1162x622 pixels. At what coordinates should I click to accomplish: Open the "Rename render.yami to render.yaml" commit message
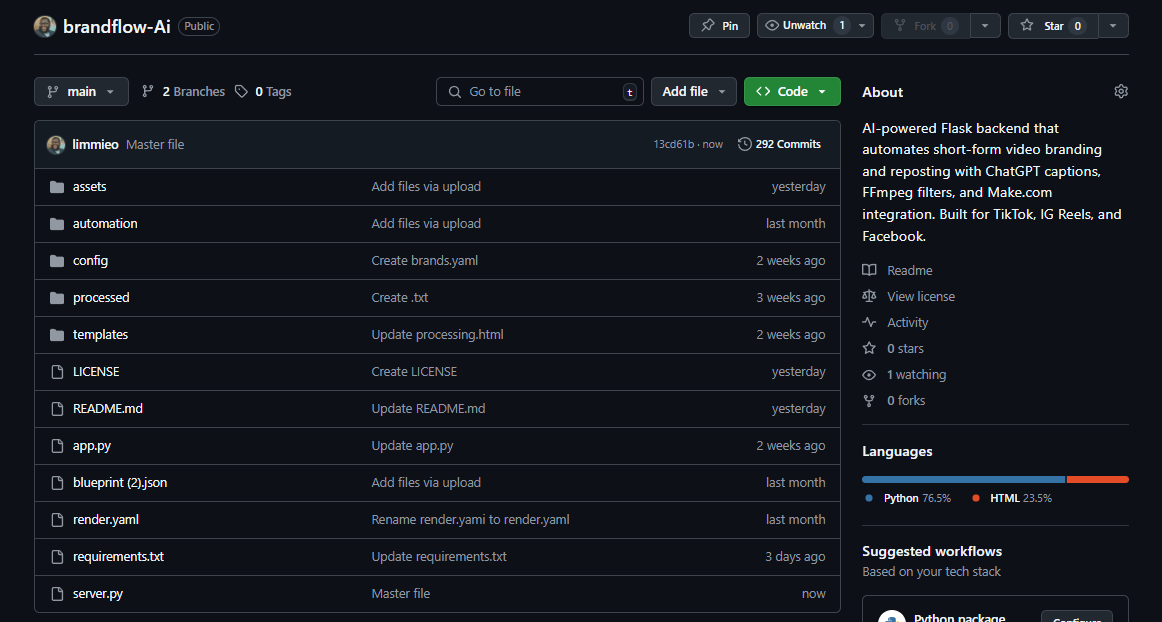click(x=471, y=520)
